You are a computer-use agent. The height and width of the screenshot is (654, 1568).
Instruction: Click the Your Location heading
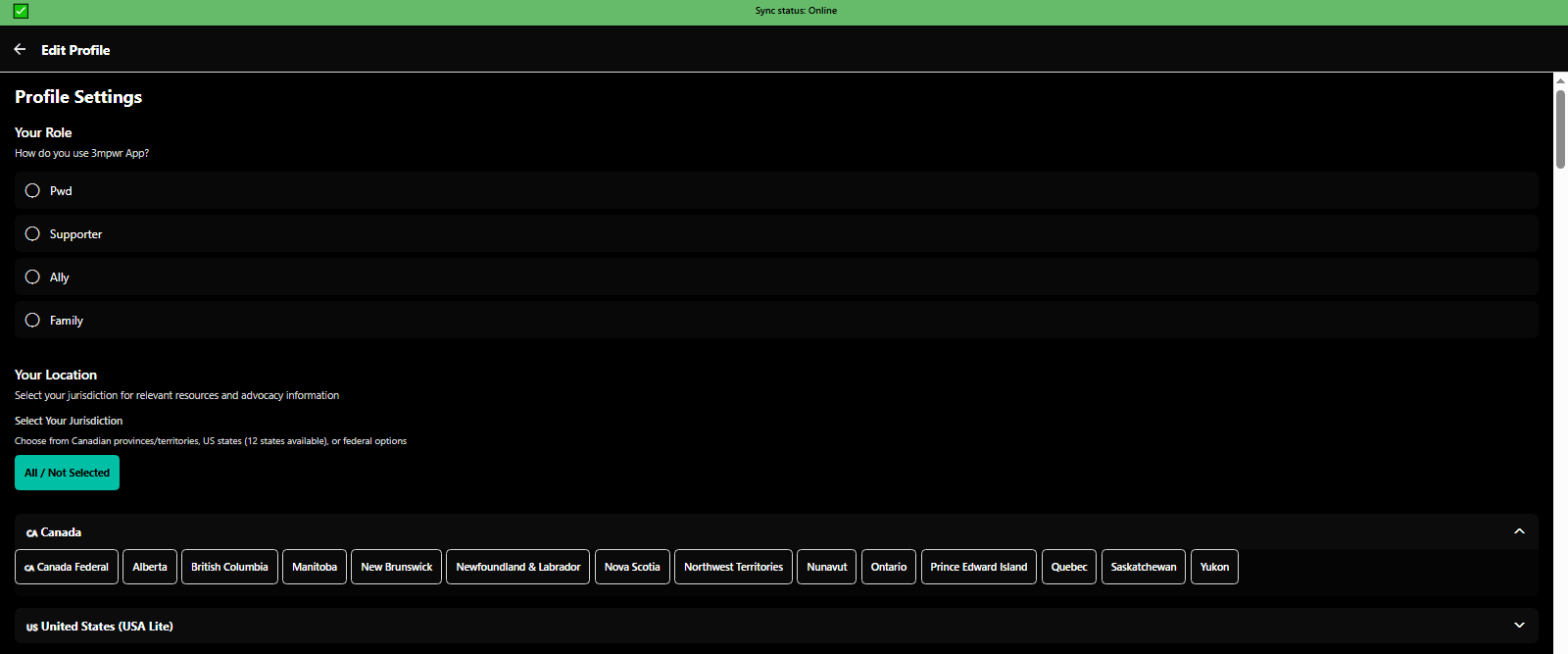(x=56, y=375)
